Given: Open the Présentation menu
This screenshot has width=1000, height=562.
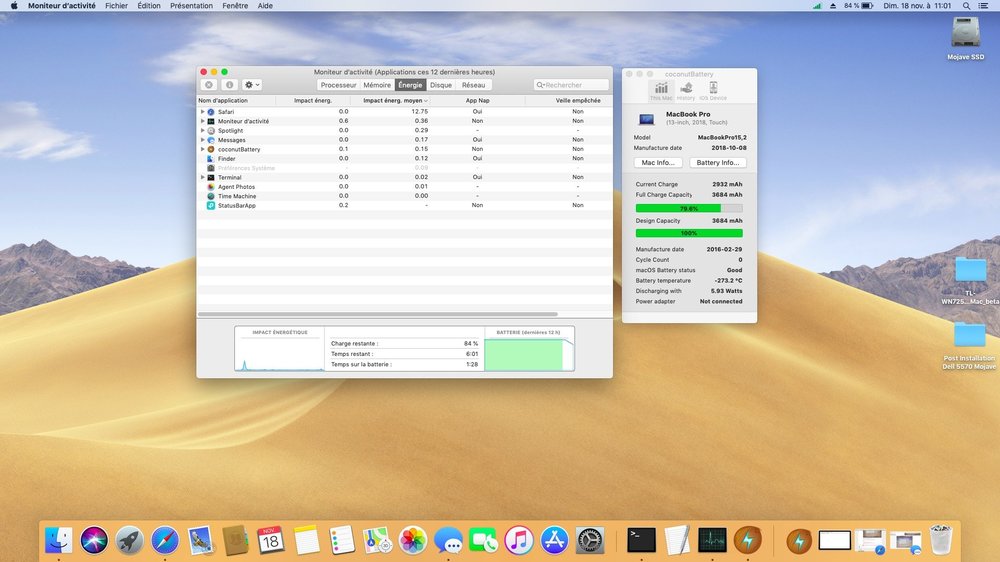Looking at the screenshot, I should coord(191,6).
